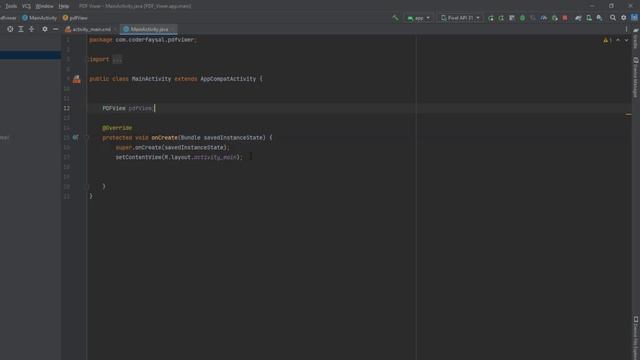Go to previous highlighted problem arrow
This screenshot has height=360, width=640.
(618, 40)
